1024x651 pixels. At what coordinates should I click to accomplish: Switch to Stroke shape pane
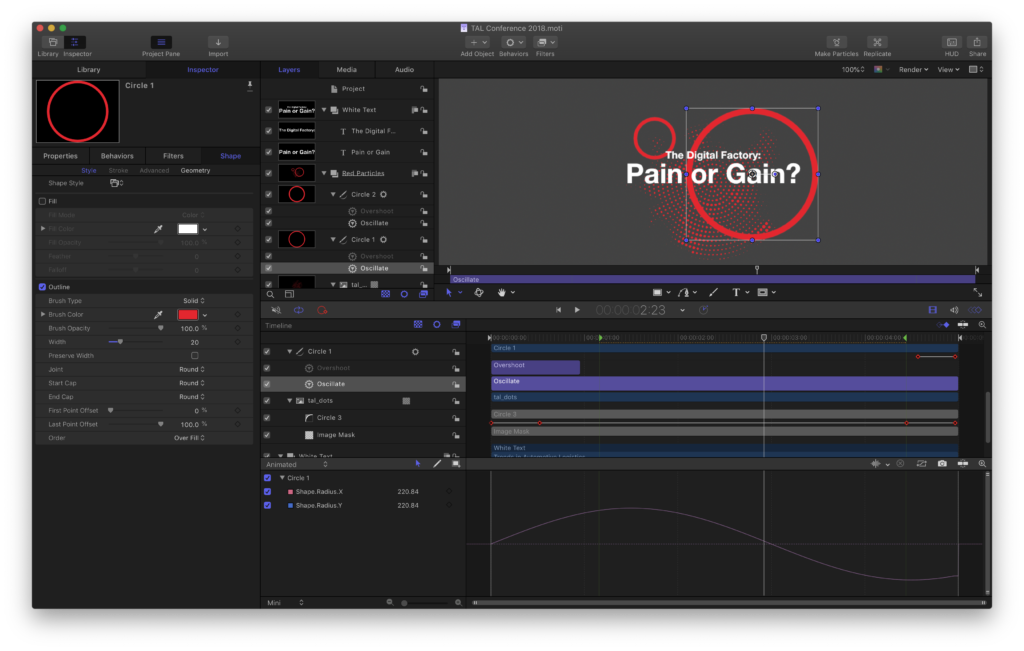pos(118,170)
